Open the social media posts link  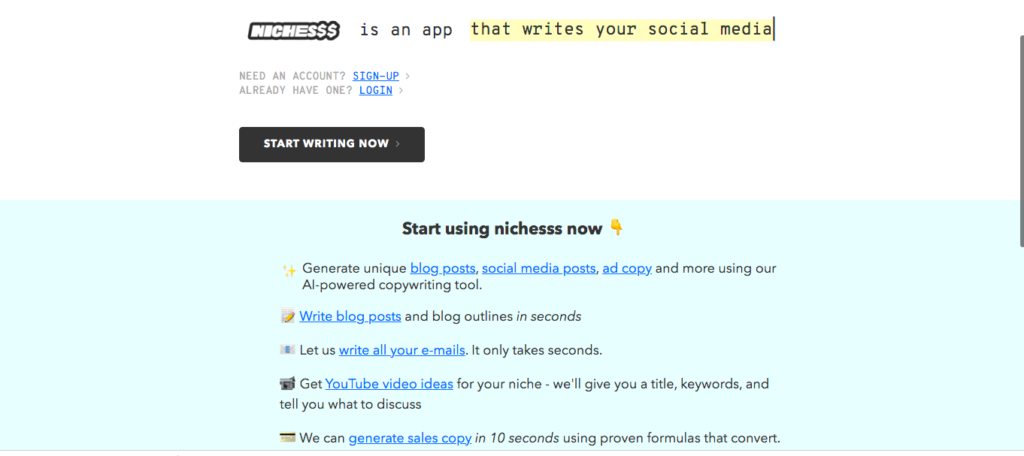point(539,269)
